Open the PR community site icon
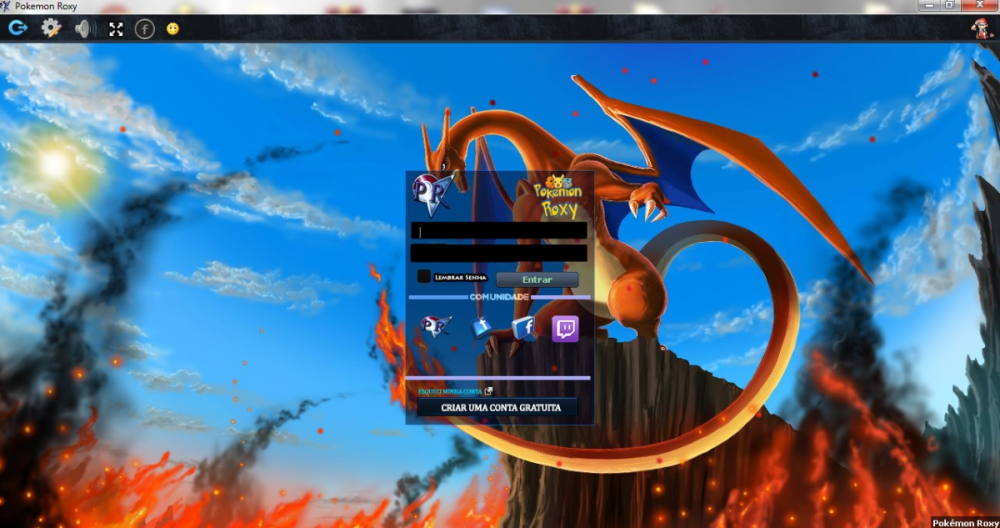Screen dimensions: 1000x528 tap(436, 327)
